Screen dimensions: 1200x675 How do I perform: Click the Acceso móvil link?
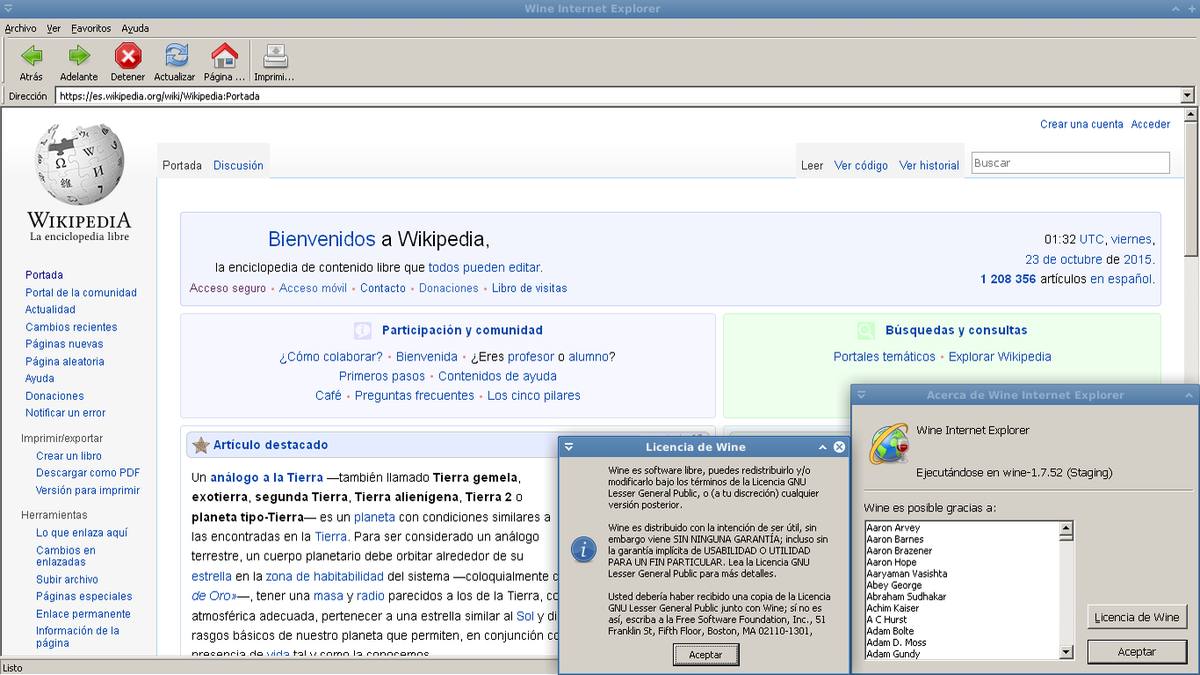[313, 288]
